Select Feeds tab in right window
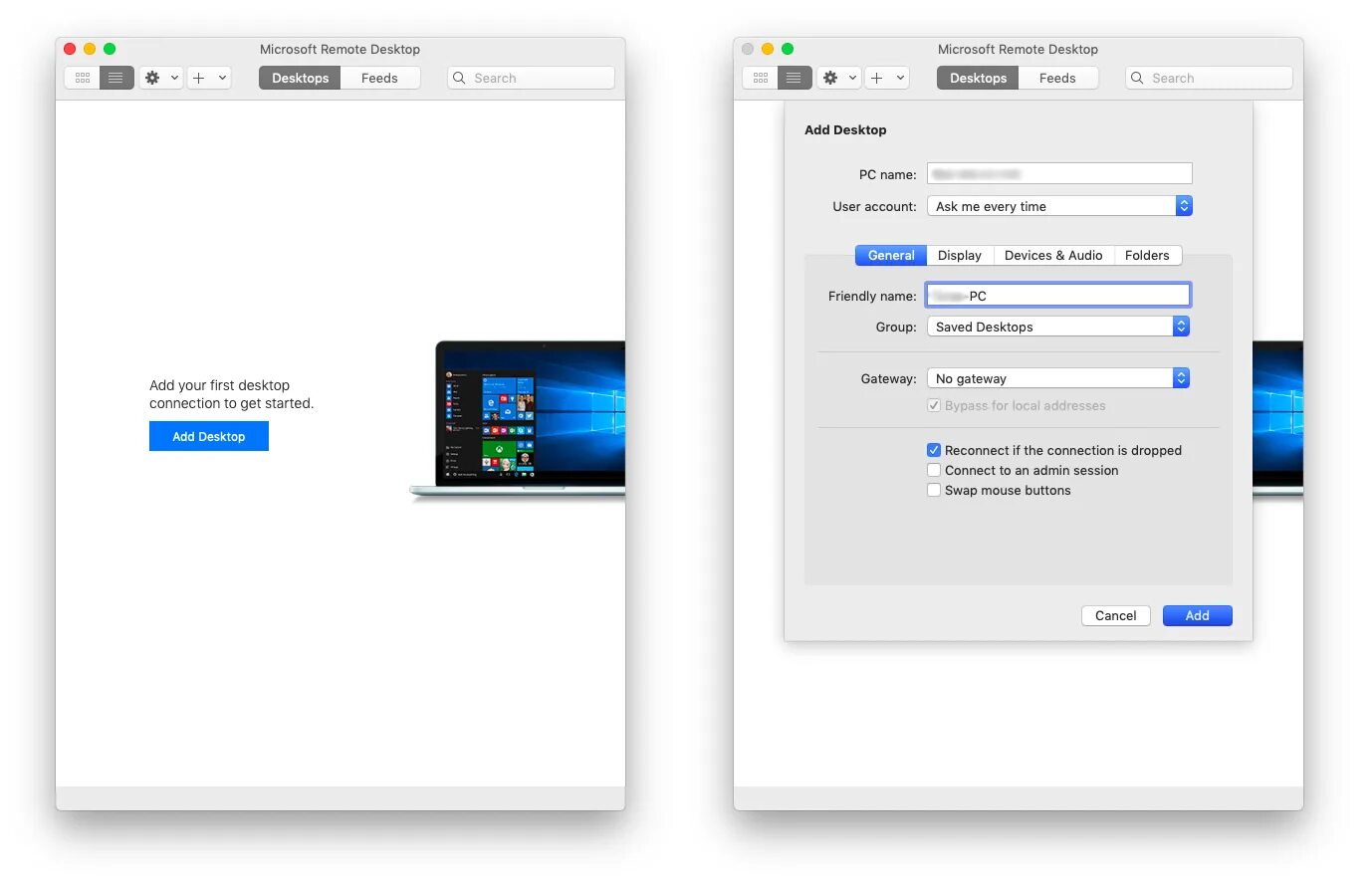This screenshot has height=884, width=1372. coord(1057,78)
